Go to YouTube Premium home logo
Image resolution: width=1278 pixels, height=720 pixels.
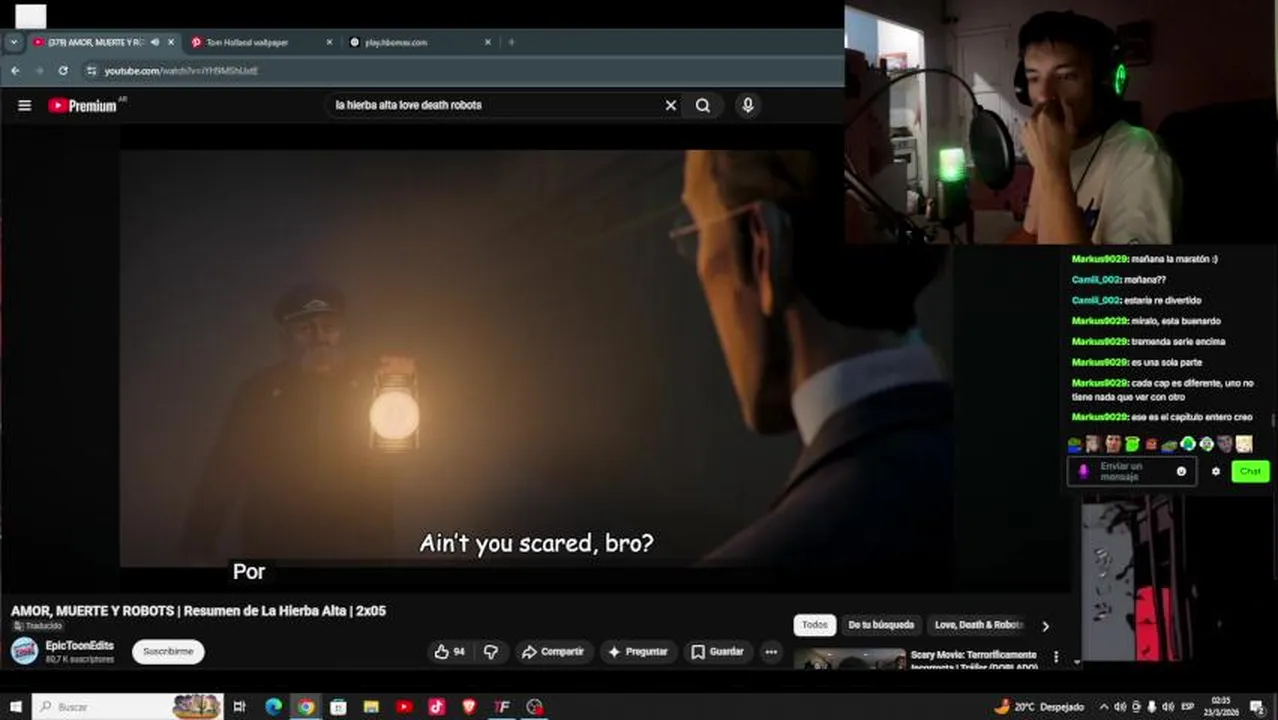point(84,105)
